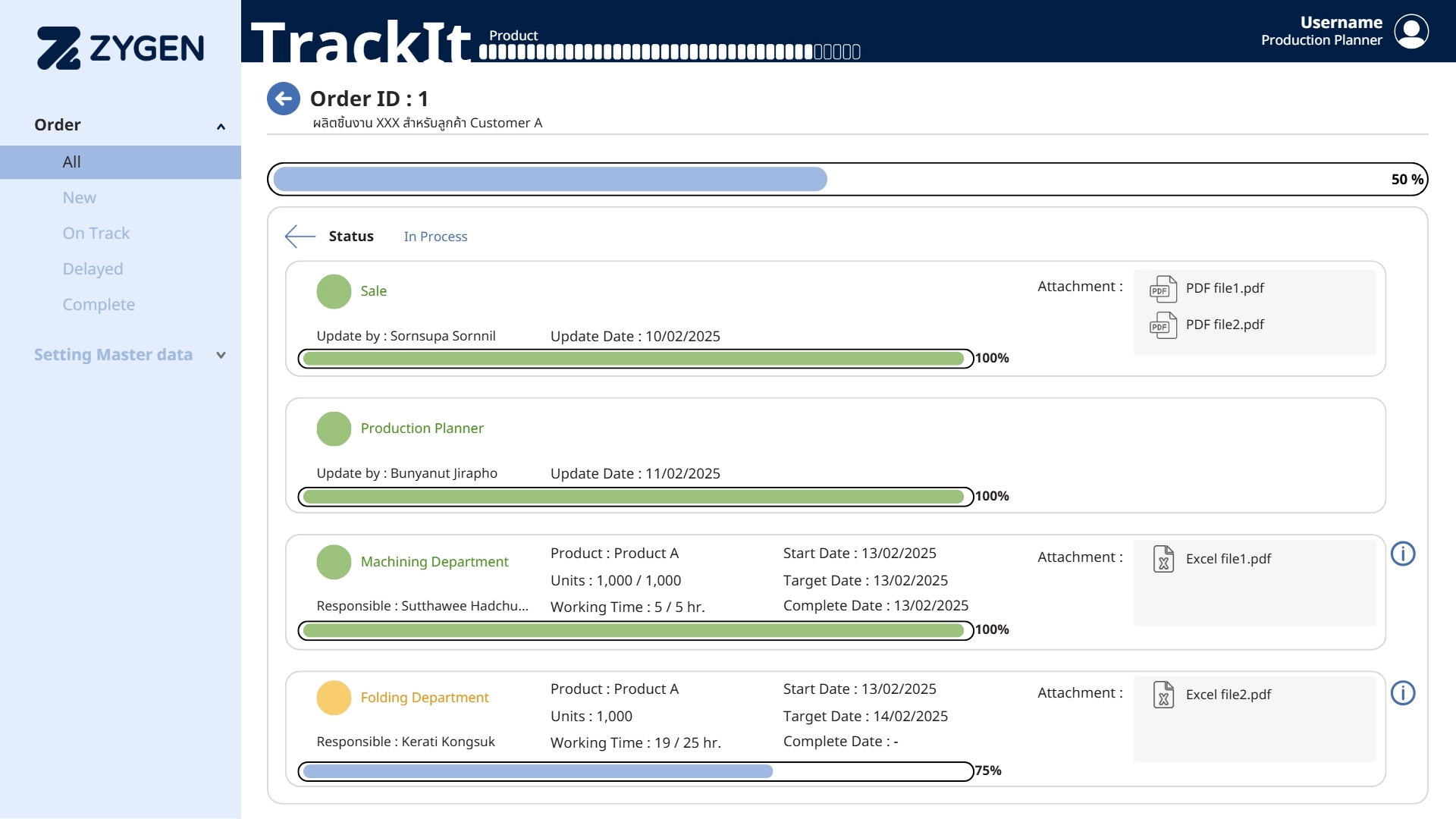Open info icon for Folding Department
The width and height of the screenshot is (1456, 819).
click(1403, 693)
